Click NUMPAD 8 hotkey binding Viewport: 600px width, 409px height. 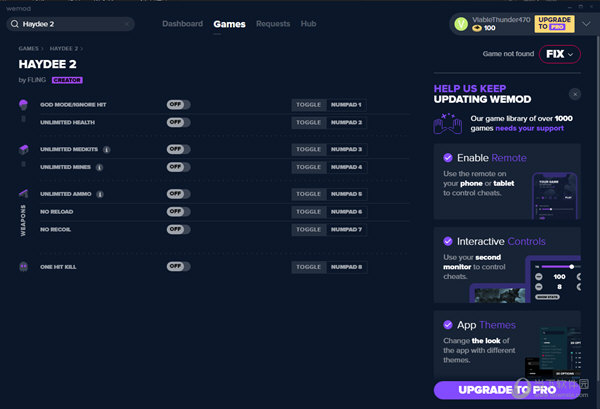click(346, 267)
